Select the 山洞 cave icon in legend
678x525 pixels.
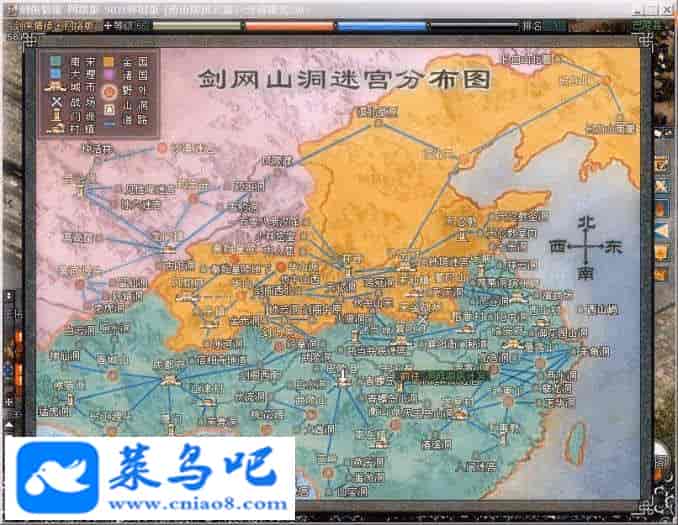pos(109,109)
